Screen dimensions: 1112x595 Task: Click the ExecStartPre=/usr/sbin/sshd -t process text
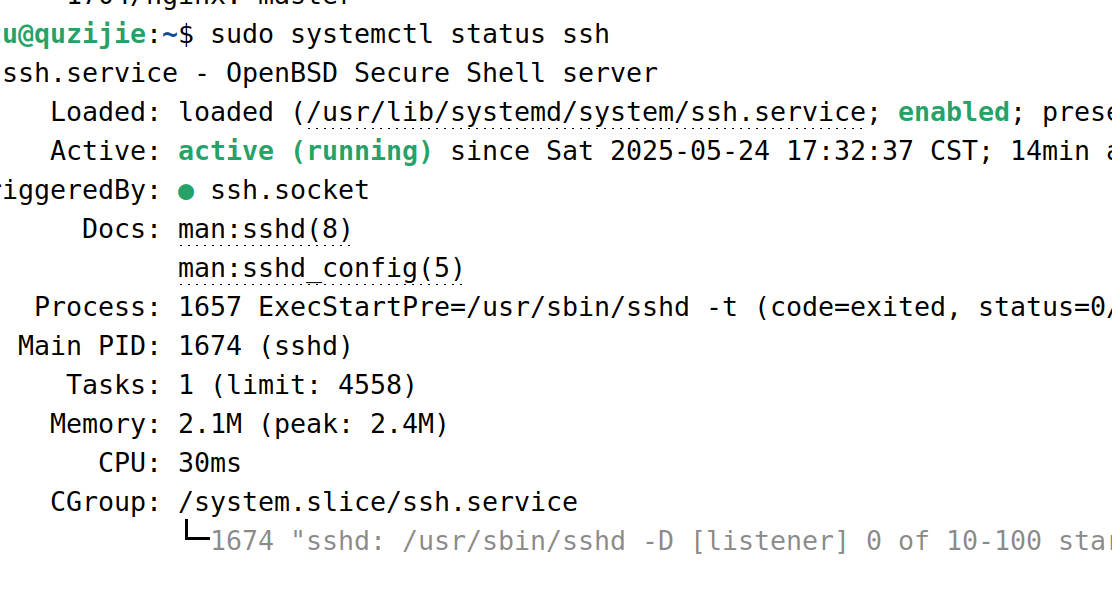tap(497, 307)
